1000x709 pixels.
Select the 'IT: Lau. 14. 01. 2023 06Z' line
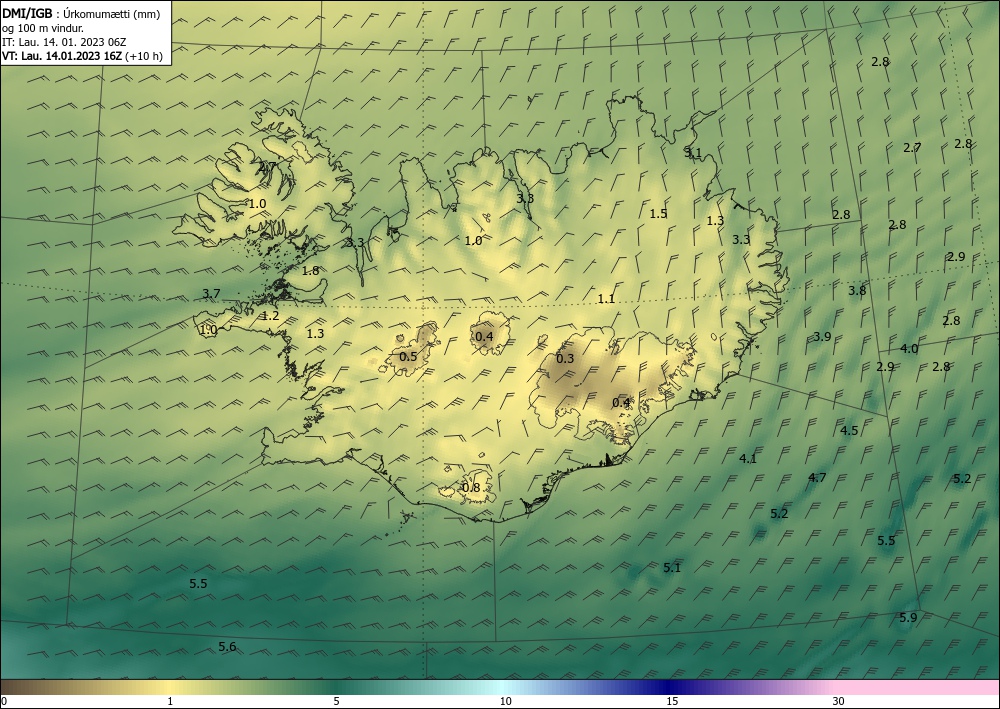[64, 42]
